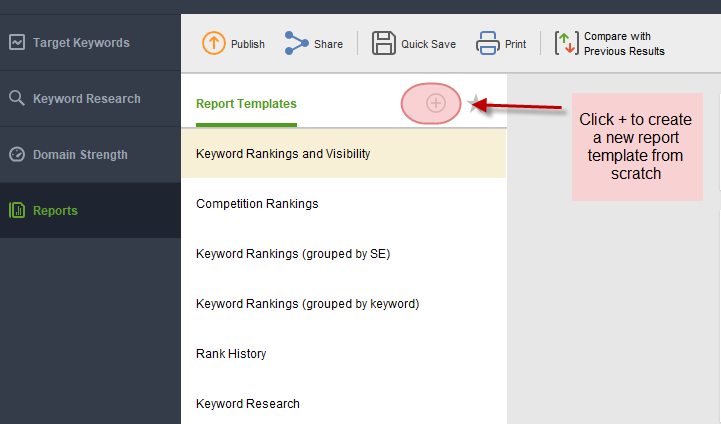Switch to the Report Templates tab
The width and height of the screenshot is (721, 424).
click(246, 104)
